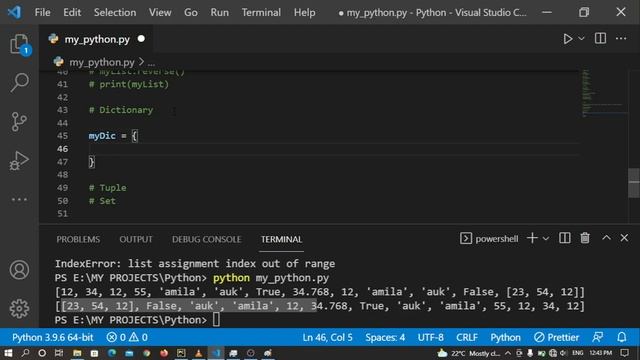Click my_python.py in the breadcrumb

pos(102,62)
